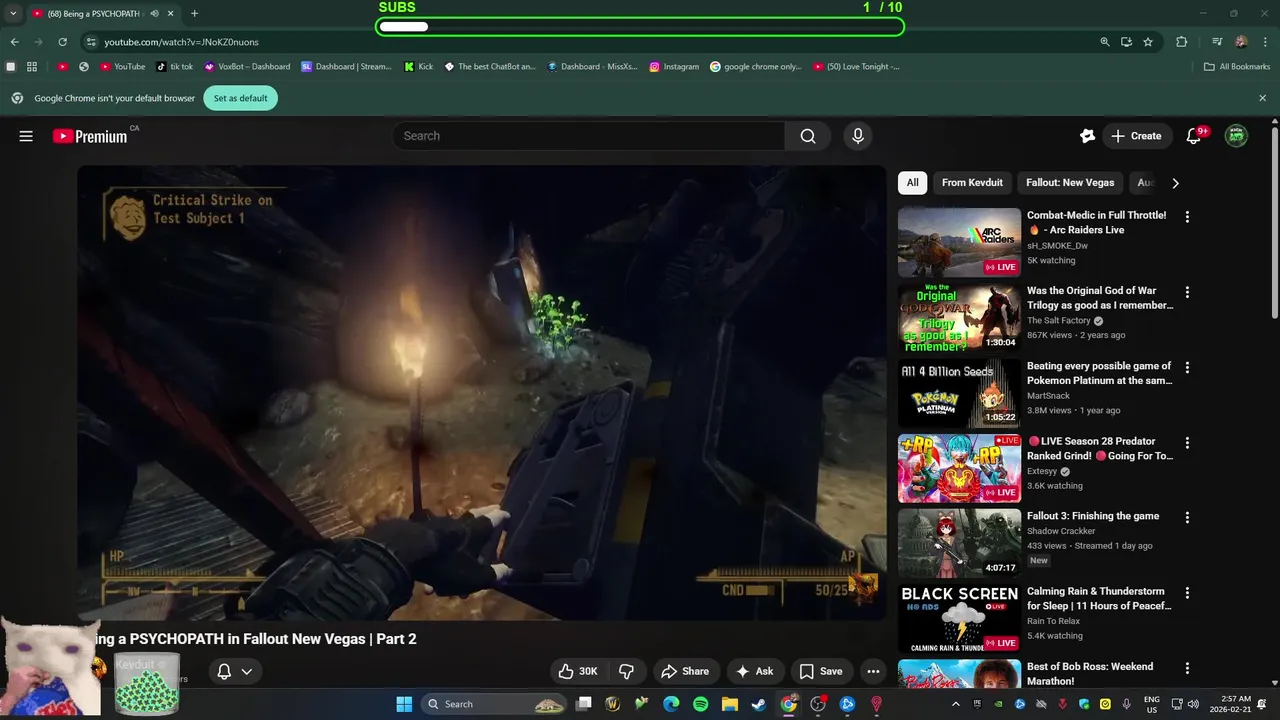Viewport: 1280px width, 720px height.
Task: Open options menu for Calming Rain video
Action: (x=1187, y=593)
